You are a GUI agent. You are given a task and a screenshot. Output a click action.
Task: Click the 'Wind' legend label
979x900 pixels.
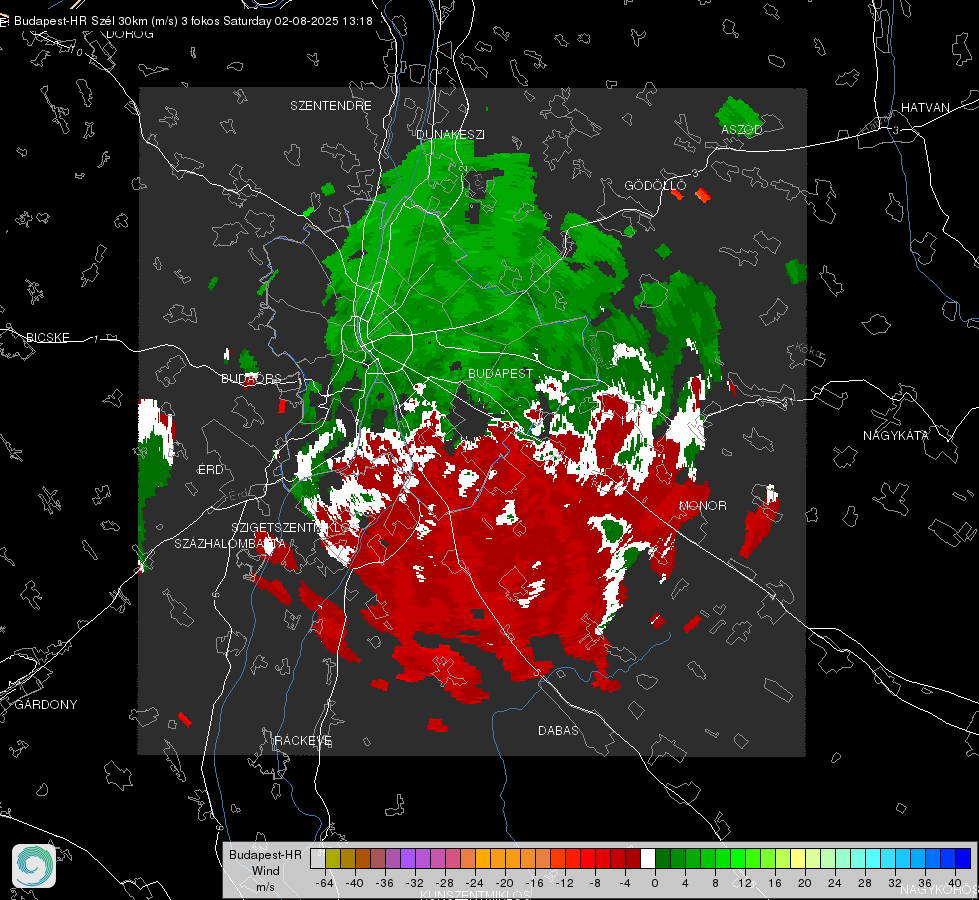pos(265,870)
